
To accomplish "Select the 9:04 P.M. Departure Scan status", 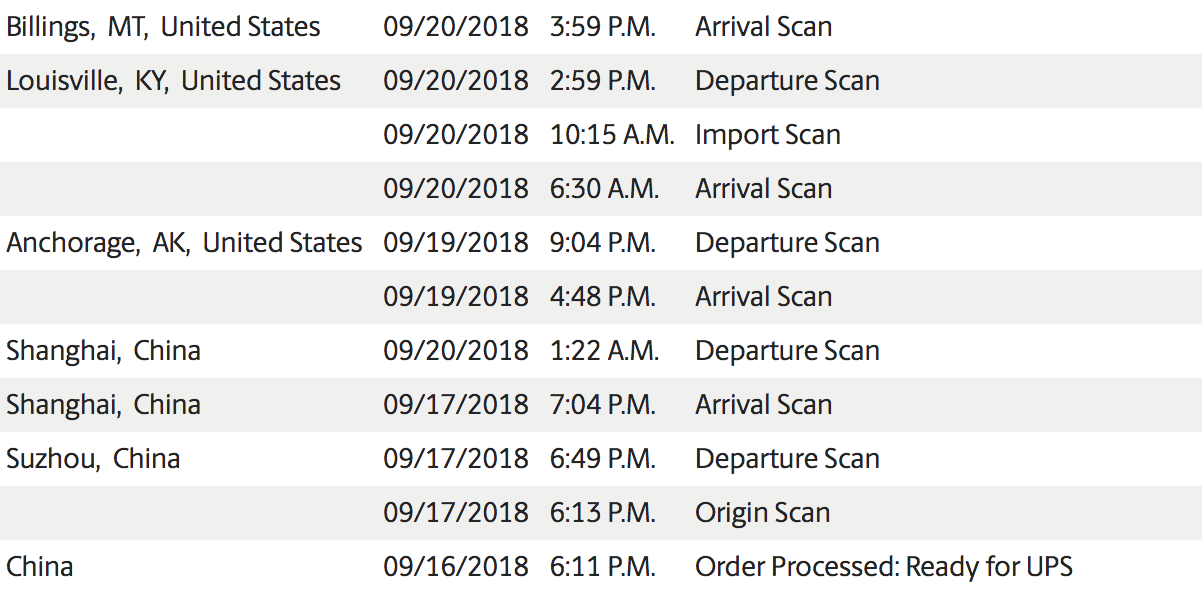I will coord(788,243).
